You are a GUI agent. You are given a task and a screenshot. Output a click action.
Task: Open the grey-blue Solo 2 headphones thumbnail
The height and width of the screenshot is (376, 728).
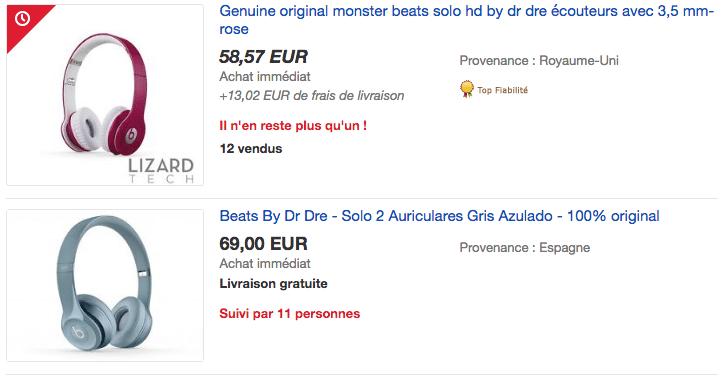[105, 285]
